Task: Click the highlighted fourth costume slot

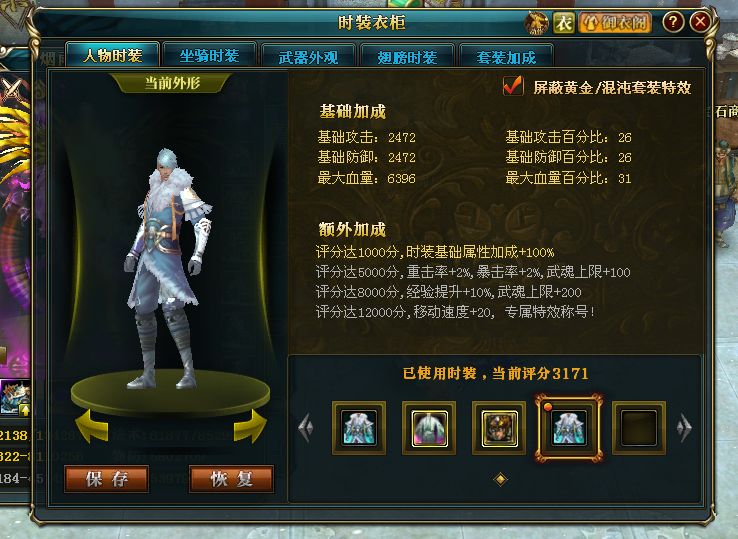Action: click(x=569, y=428)
